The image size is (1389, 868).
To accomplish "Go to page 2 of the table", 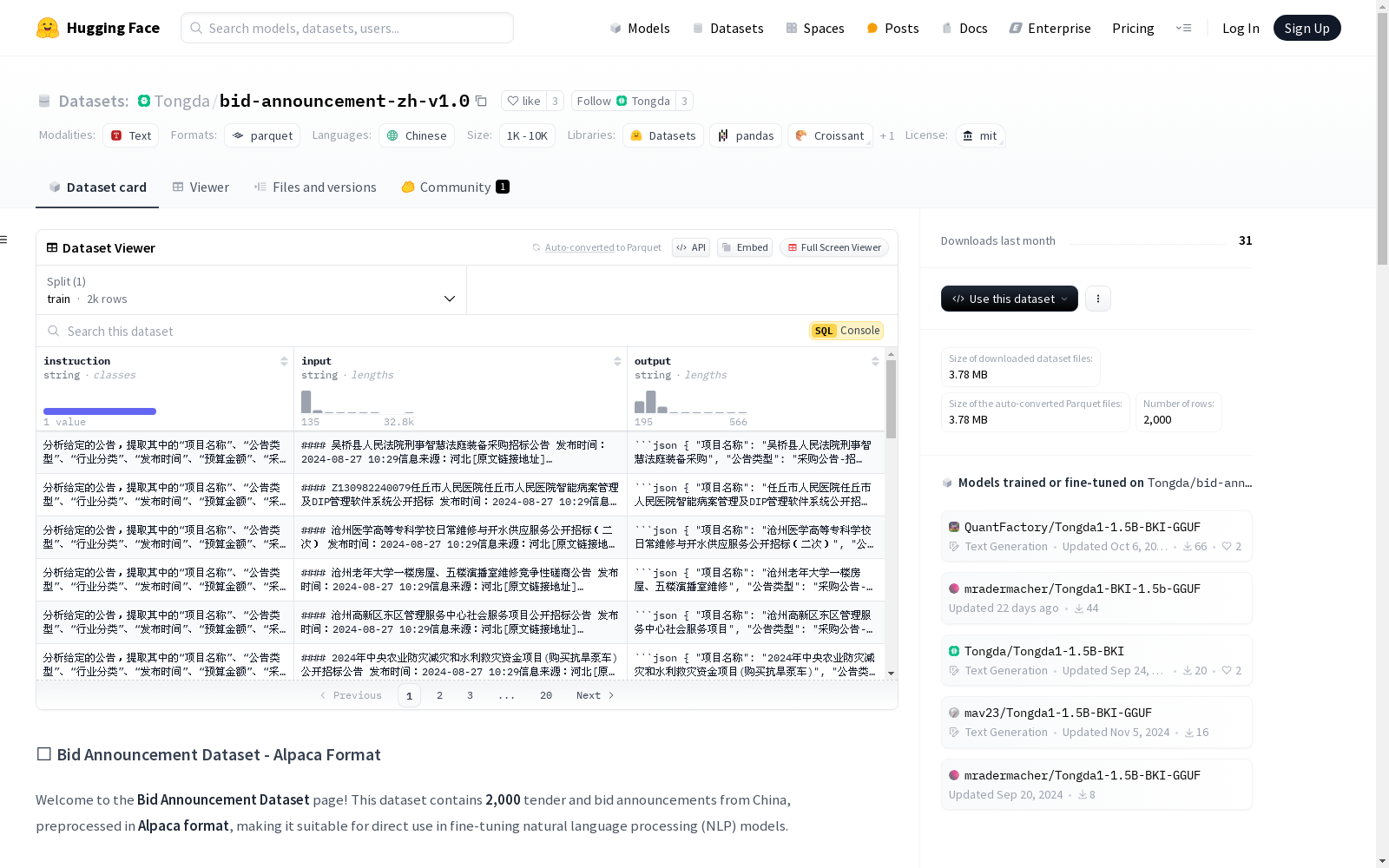I will pos(440,695).
